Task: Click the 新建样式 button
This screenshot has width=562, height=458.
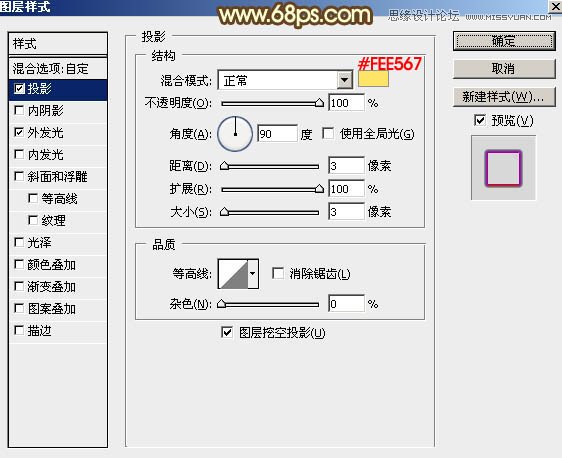Action: (504, 97)
